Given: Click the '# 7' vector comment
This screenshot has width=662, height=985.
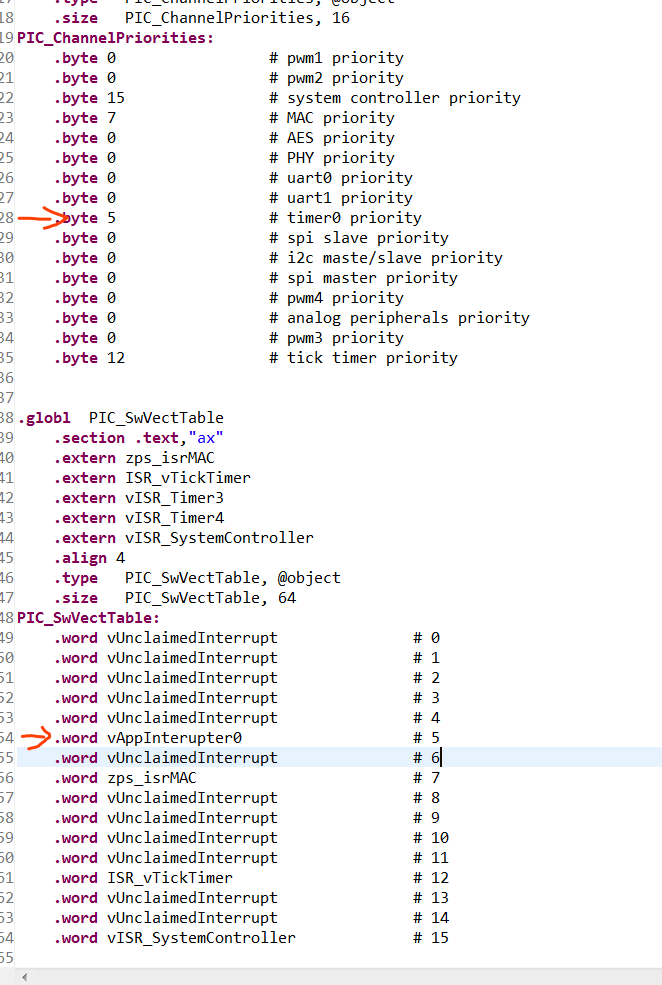Looking at the screenshot, I should (x=426, y=778).
